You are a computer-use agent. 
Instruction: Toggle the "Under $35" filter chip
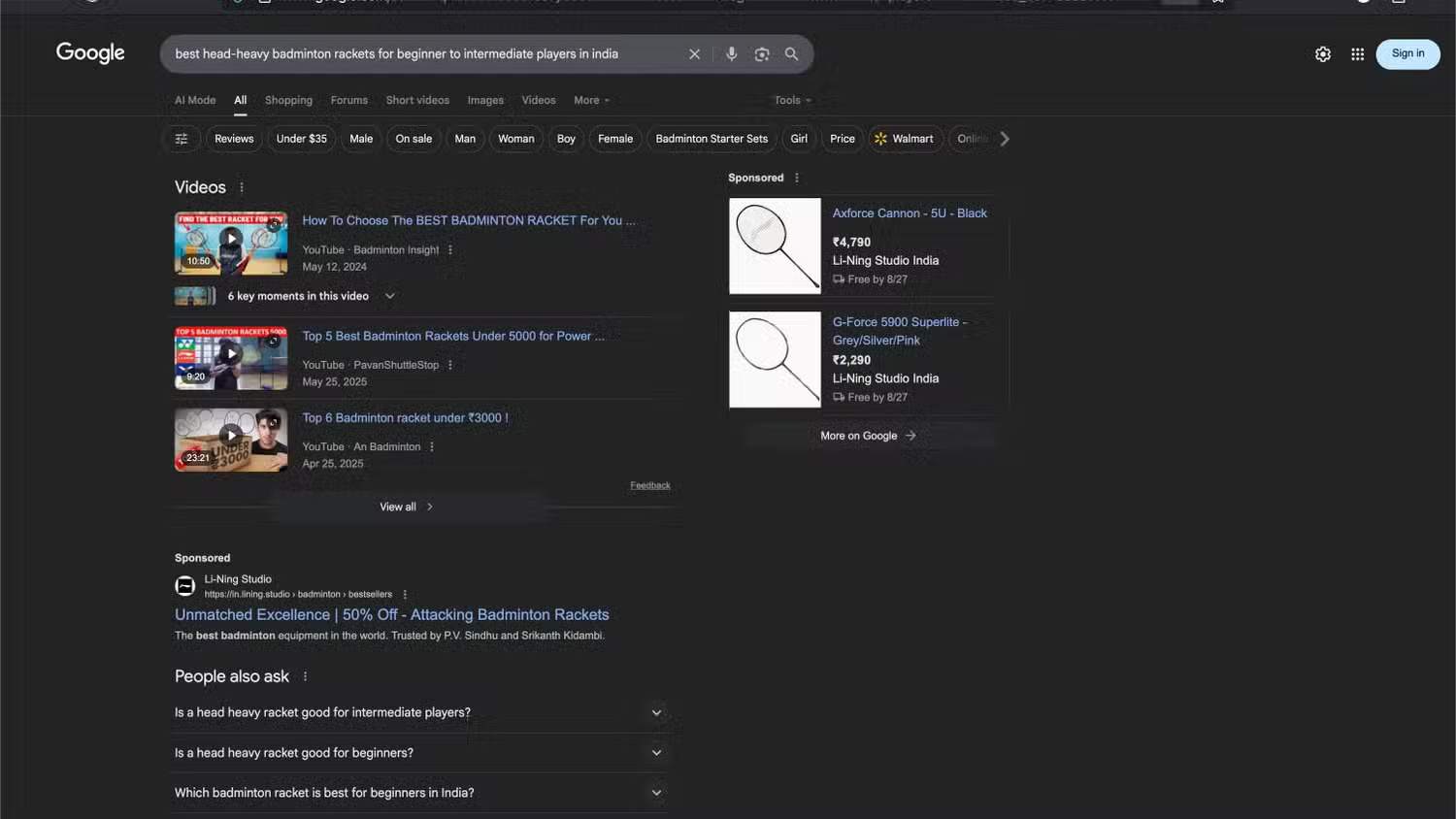click(x=301, y=138)
